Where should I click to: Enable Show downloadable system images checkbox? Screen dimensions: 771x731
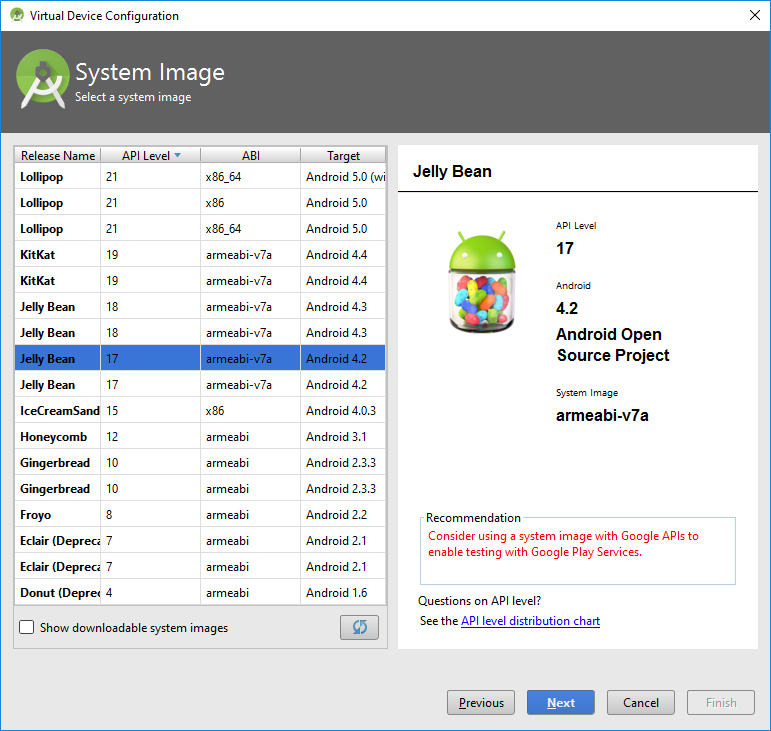tap(27, 627)
